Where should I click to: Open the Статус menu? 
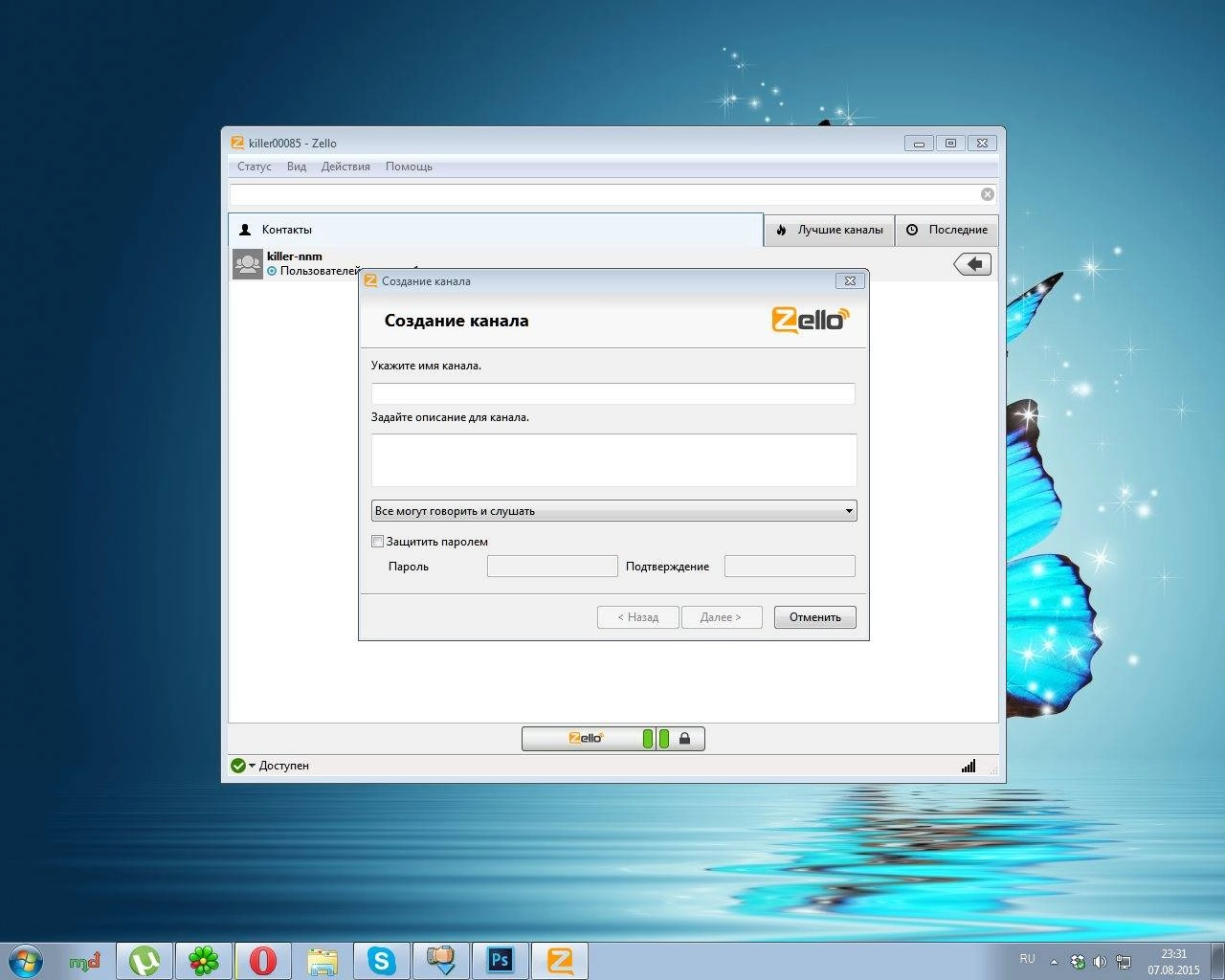tap(254, 167)
